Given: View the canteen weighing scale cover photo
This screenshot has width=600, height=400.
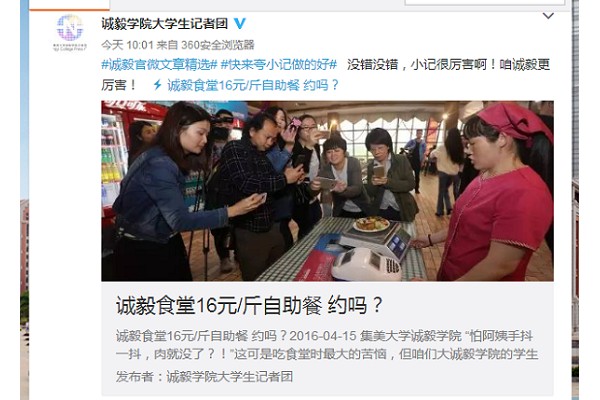Looking at the screenshot, I should coord(327,191).
